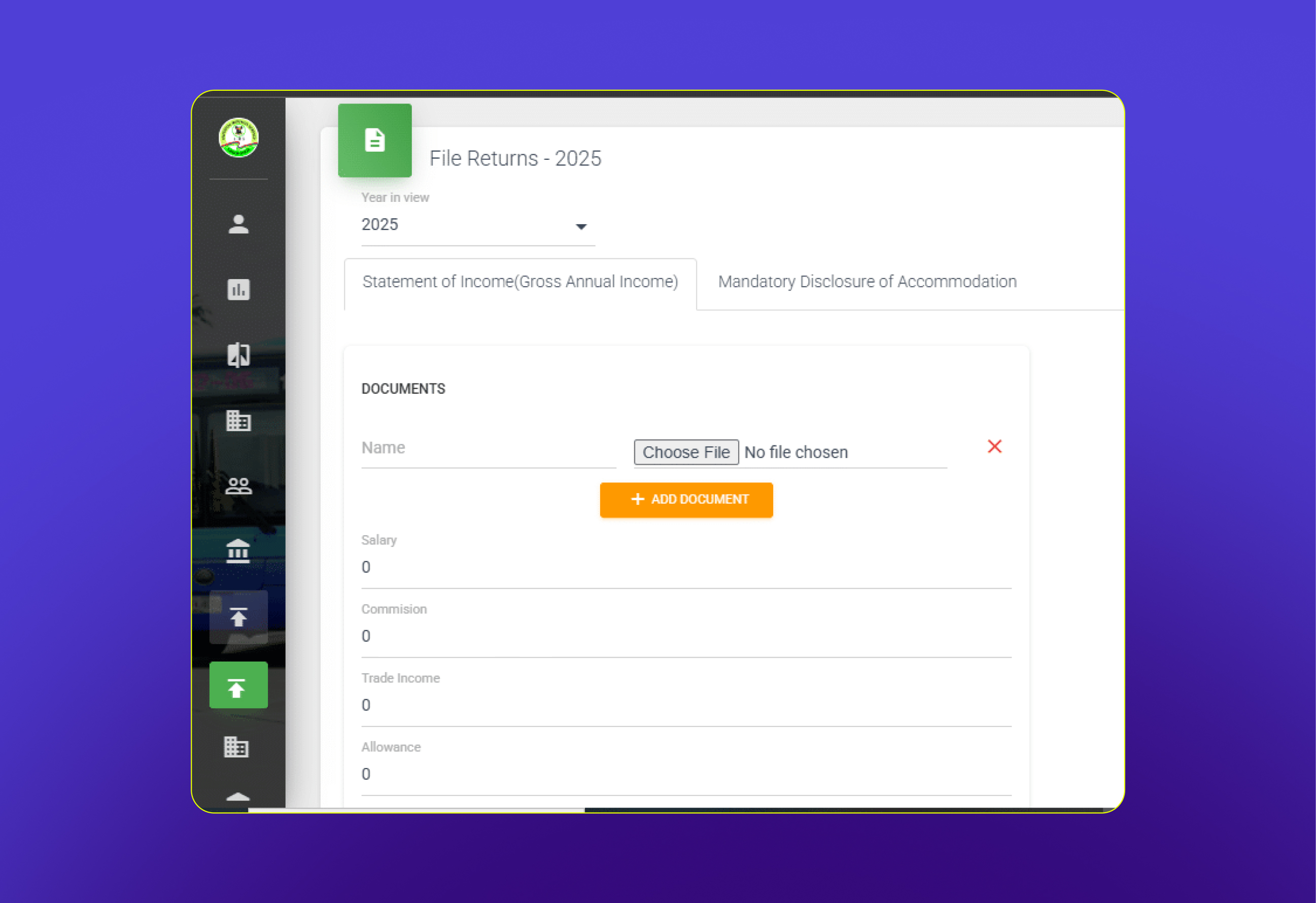Select the green highlighted upload icon
The height and width of the screenshot is (903, 1316).
238,685
